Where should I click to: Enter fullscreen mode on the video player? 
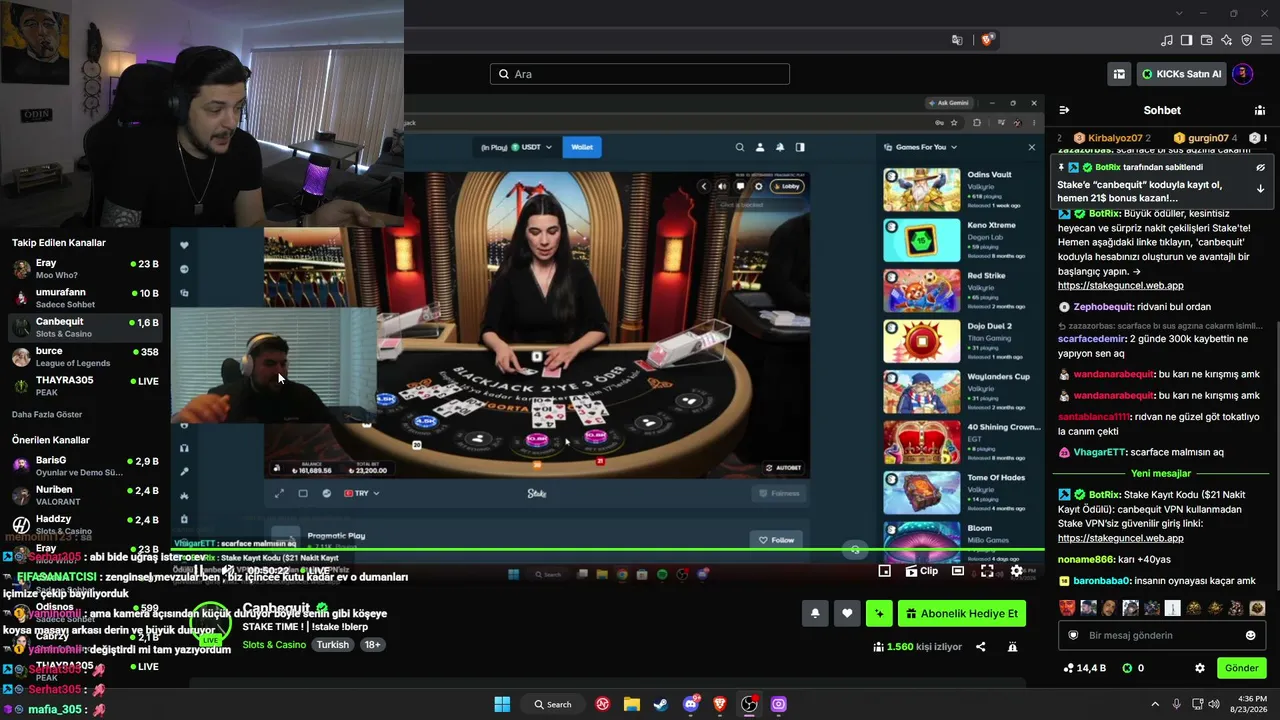coord(987,571)
